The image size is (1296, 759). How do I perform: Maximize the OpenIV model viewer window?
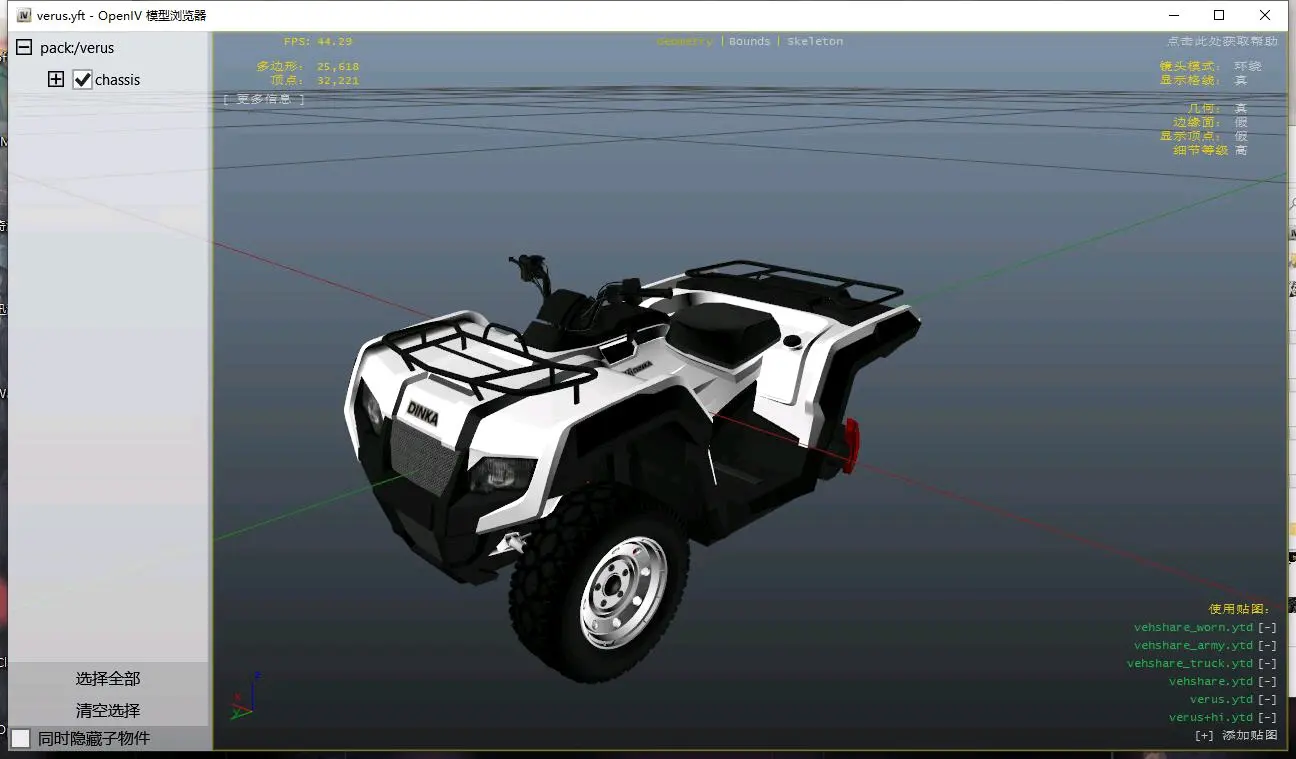(x=1219, y=15)
